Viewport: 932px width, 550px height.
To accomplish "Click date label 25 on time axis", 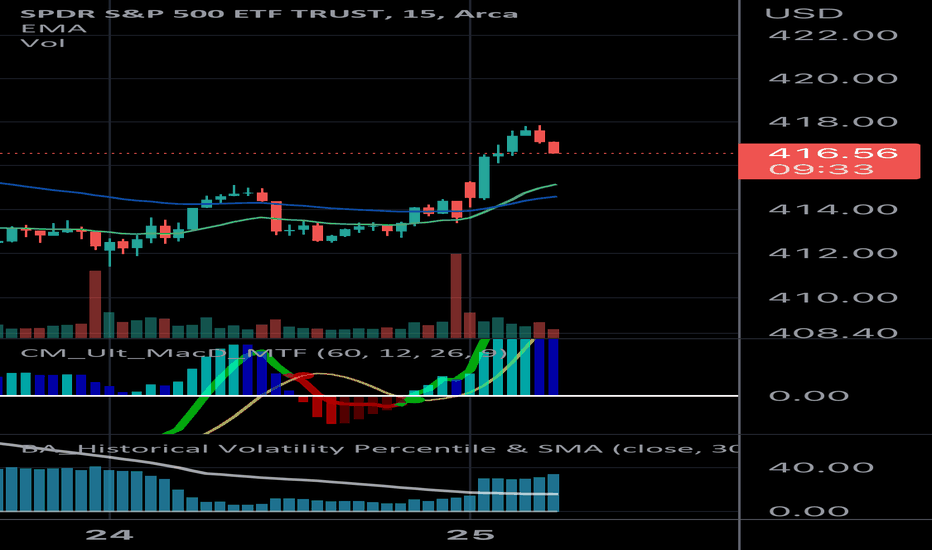I will pos(470,535).
